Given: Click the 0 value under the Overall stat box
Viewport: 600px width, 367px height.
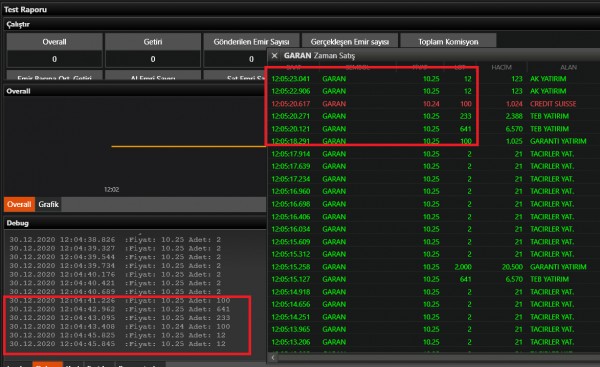Looking at the screenshot, I should point(54,59).
